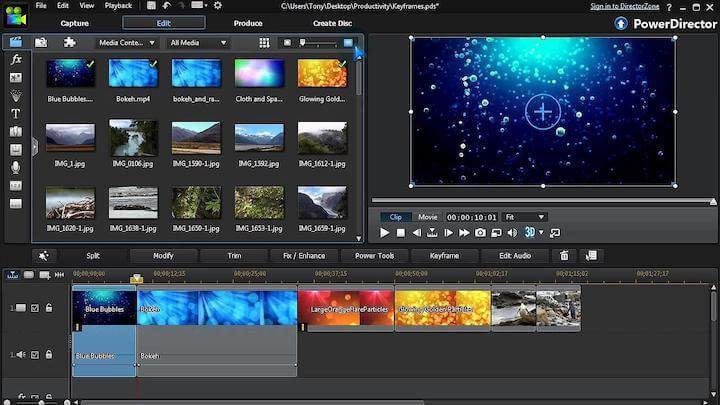Screen dimensions: 720x405
Task: Click the Save project icon in top bar
Action: 151,6
